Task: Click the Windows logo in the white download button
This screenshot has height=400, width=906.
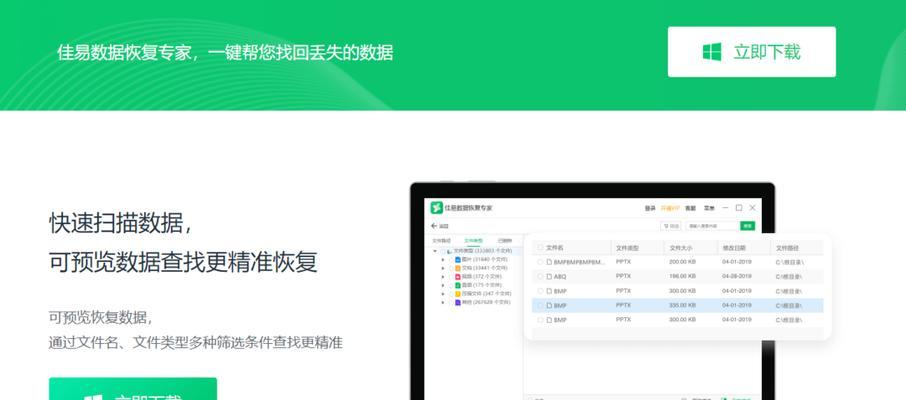Action: [712, 52]
